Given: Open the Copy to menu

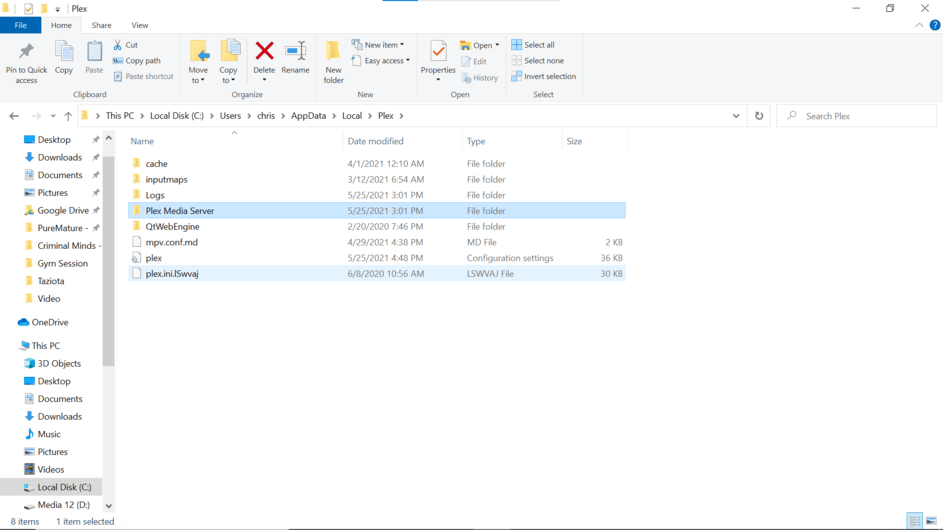Looking at the screenshot, I should tap(229, 63).
